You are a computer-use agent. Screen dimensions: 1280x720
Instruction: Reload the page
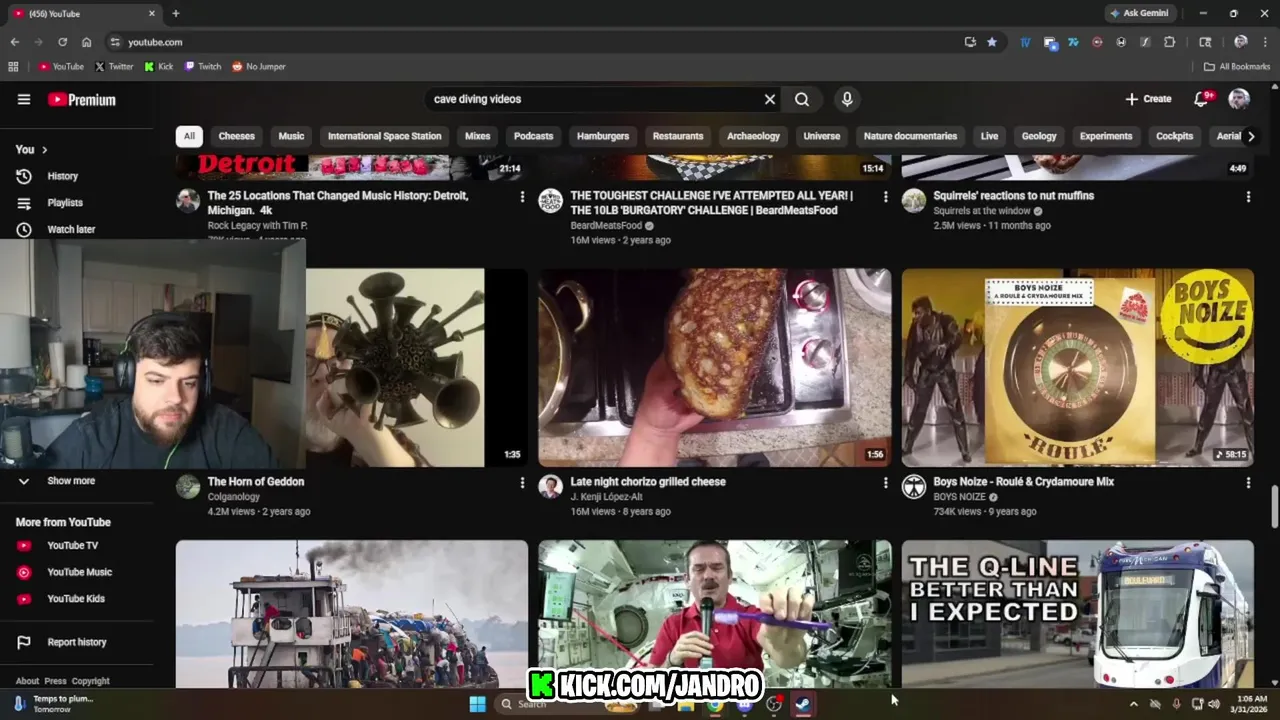point(62,42)
